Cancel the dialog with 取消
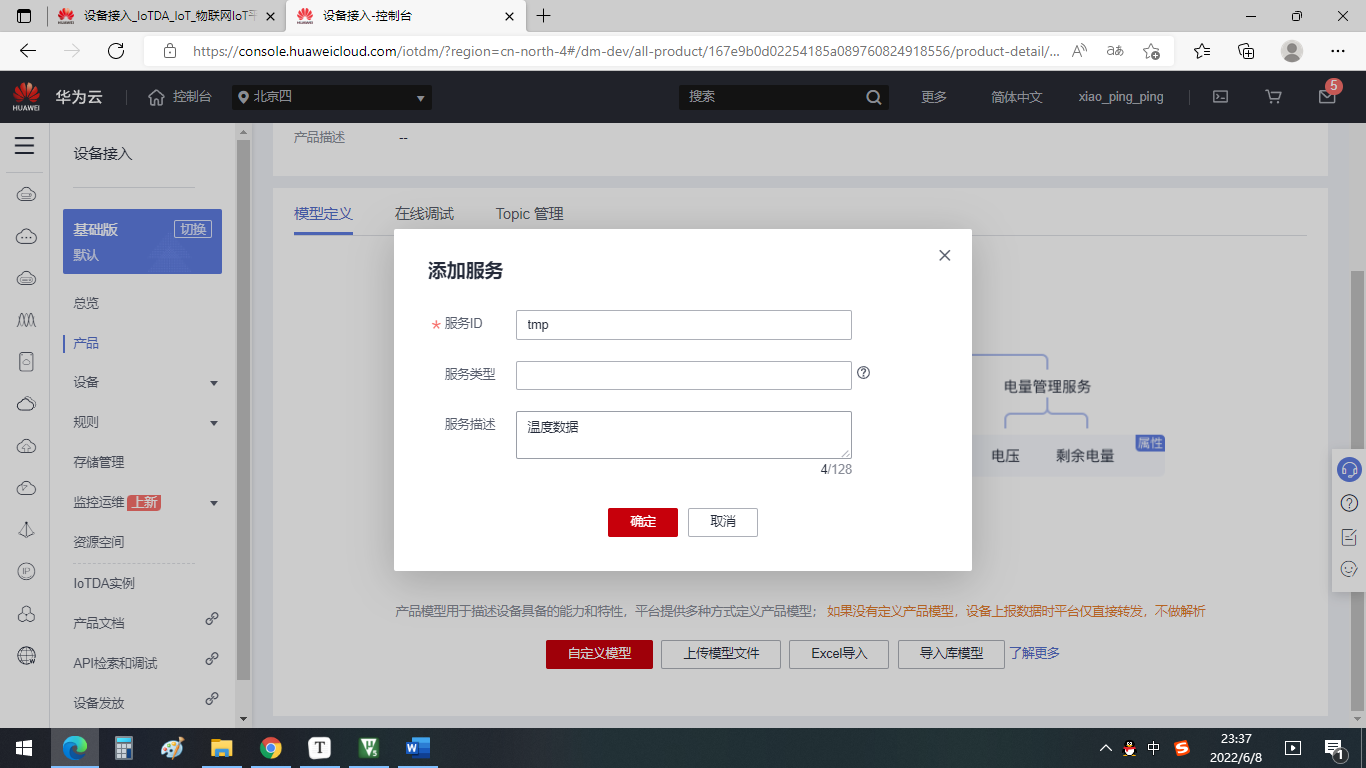The width and height of the screenshot is (1366, 768). click(x=723, y=522)
